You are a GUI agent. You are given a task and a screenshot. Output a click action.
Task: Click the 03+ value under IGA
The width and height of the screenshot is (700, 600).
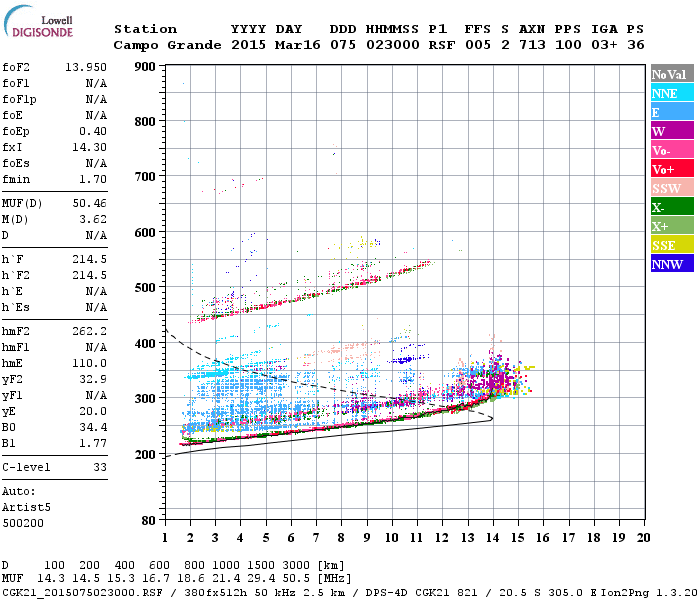coord(604,45)
